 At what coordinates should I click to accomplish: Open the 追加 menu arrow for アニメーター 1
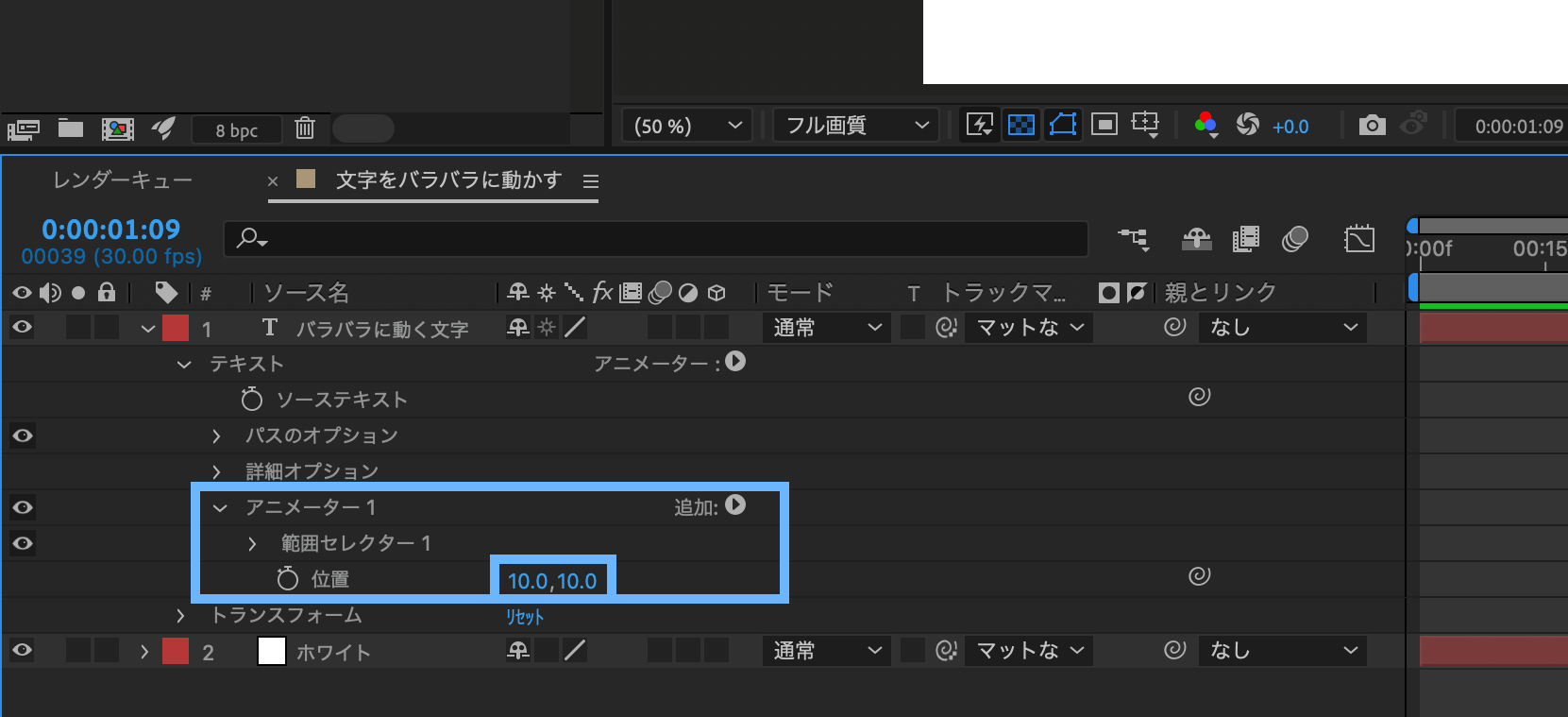736,505
